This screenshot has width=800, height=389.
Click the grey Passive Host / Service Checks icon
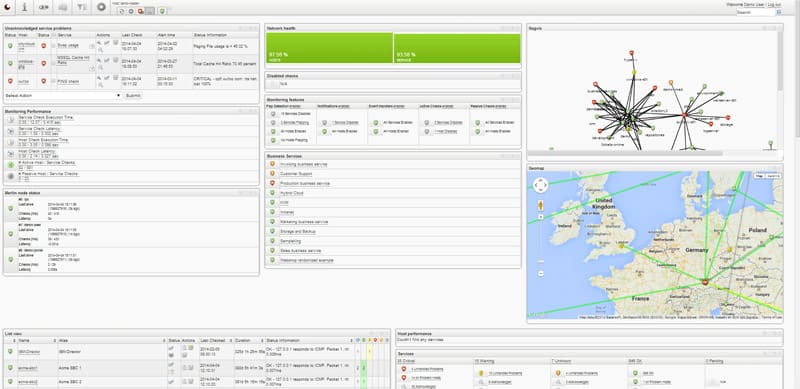11,176
